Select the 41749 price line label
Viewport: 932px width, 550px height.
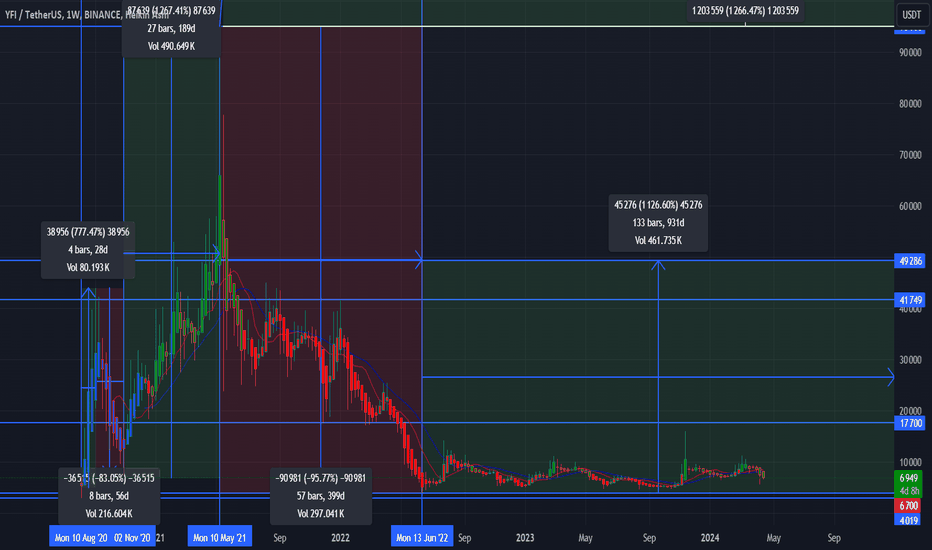click(910, 300)
